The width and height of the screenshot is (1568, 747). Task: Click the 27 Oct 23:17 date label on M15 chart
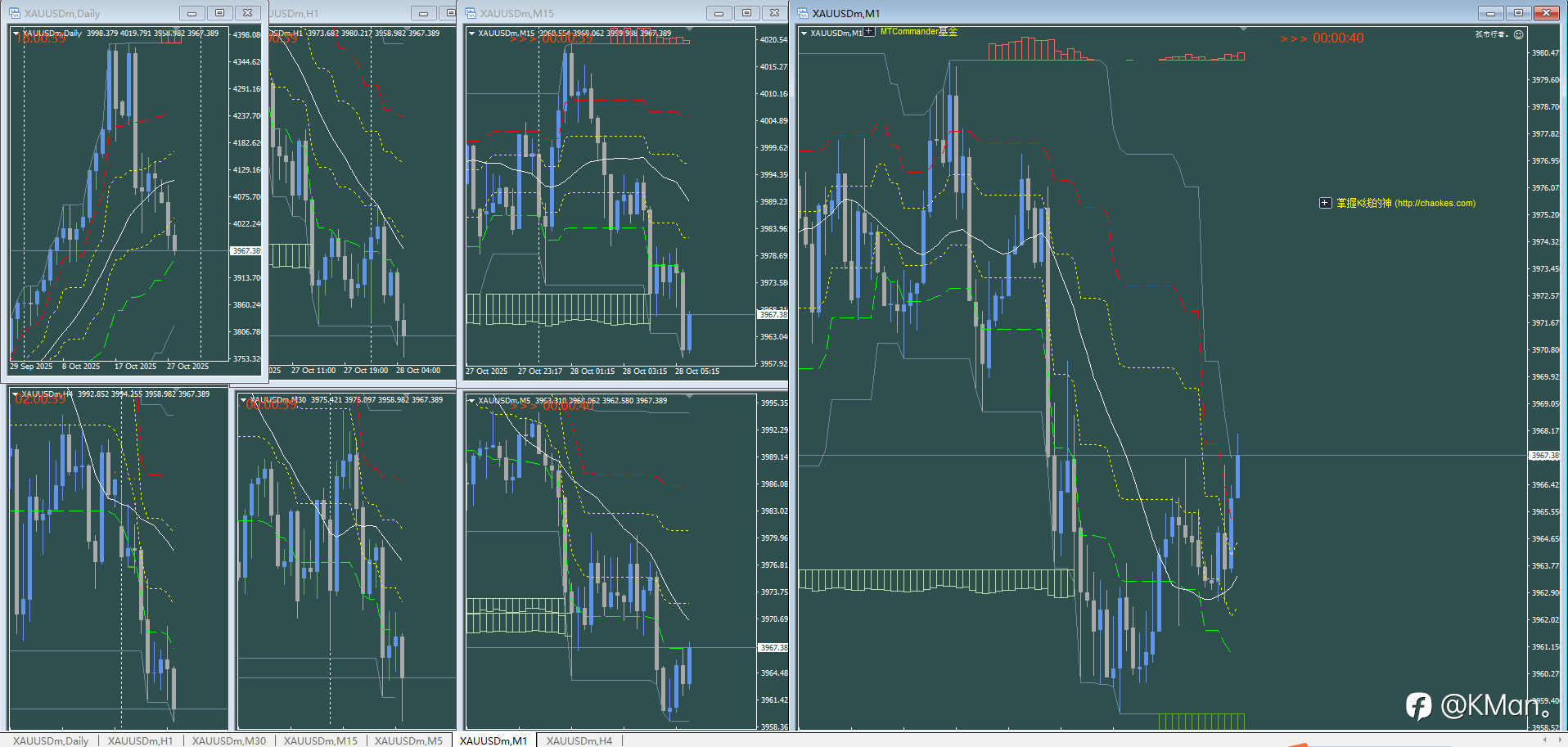[x=540, y=371]
